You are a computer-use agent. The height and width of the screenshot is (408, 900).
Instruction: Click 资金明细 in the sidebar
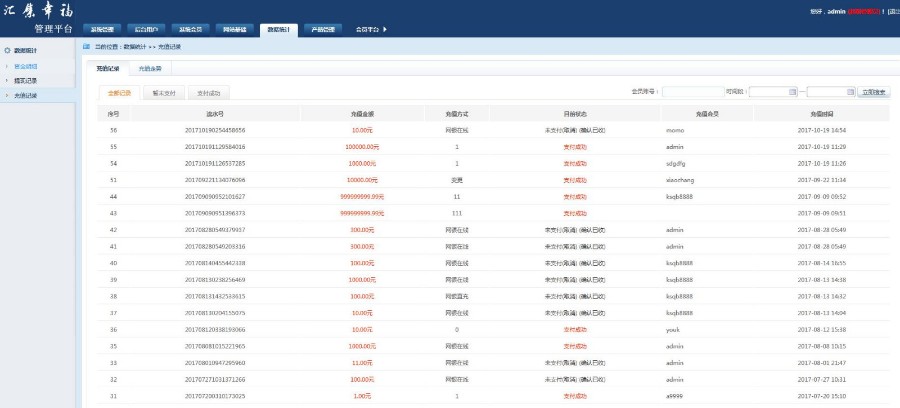coord(26,67)
